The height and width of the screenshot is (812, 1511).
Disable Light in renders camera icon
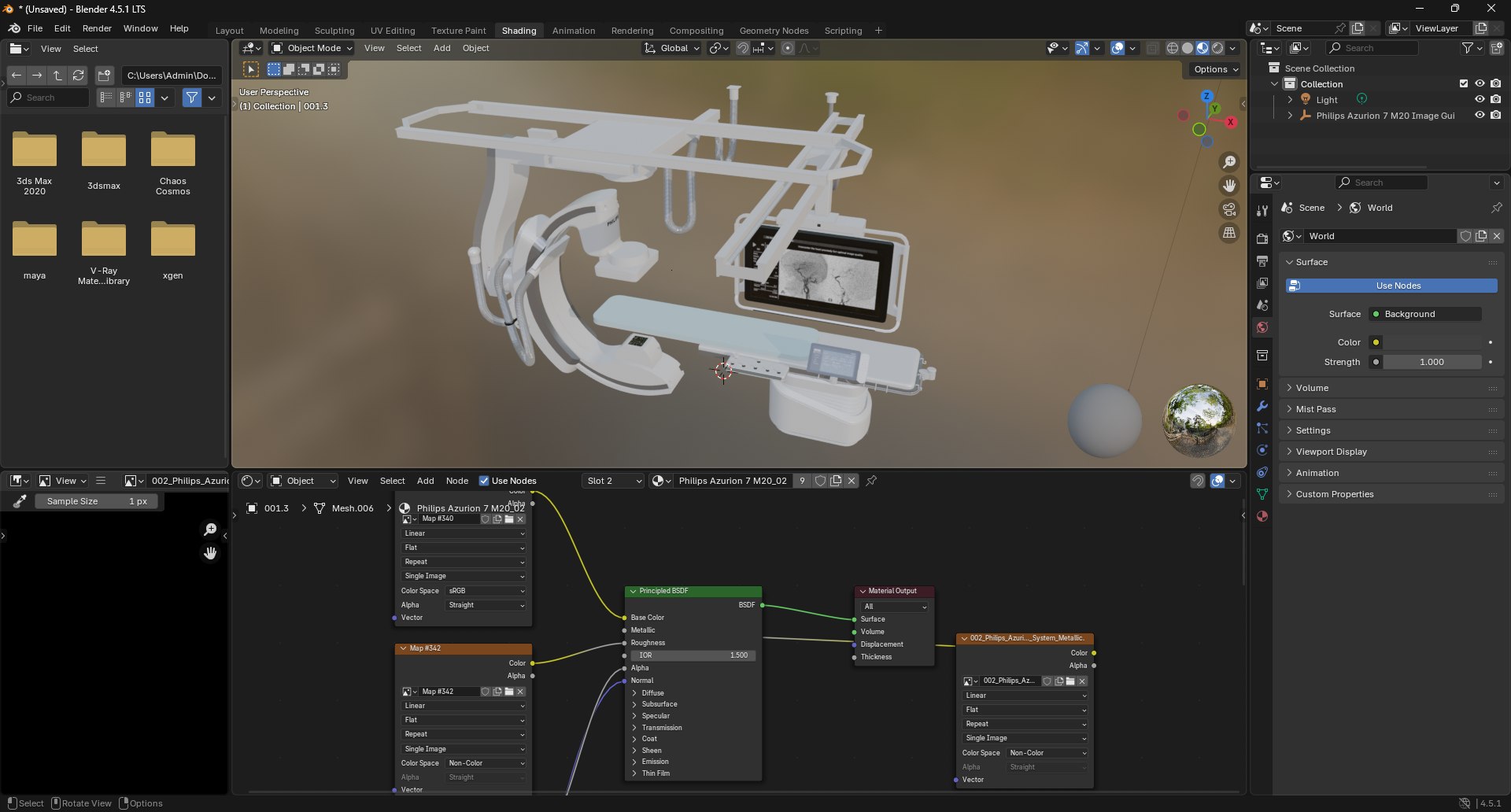pos(1496,99)
